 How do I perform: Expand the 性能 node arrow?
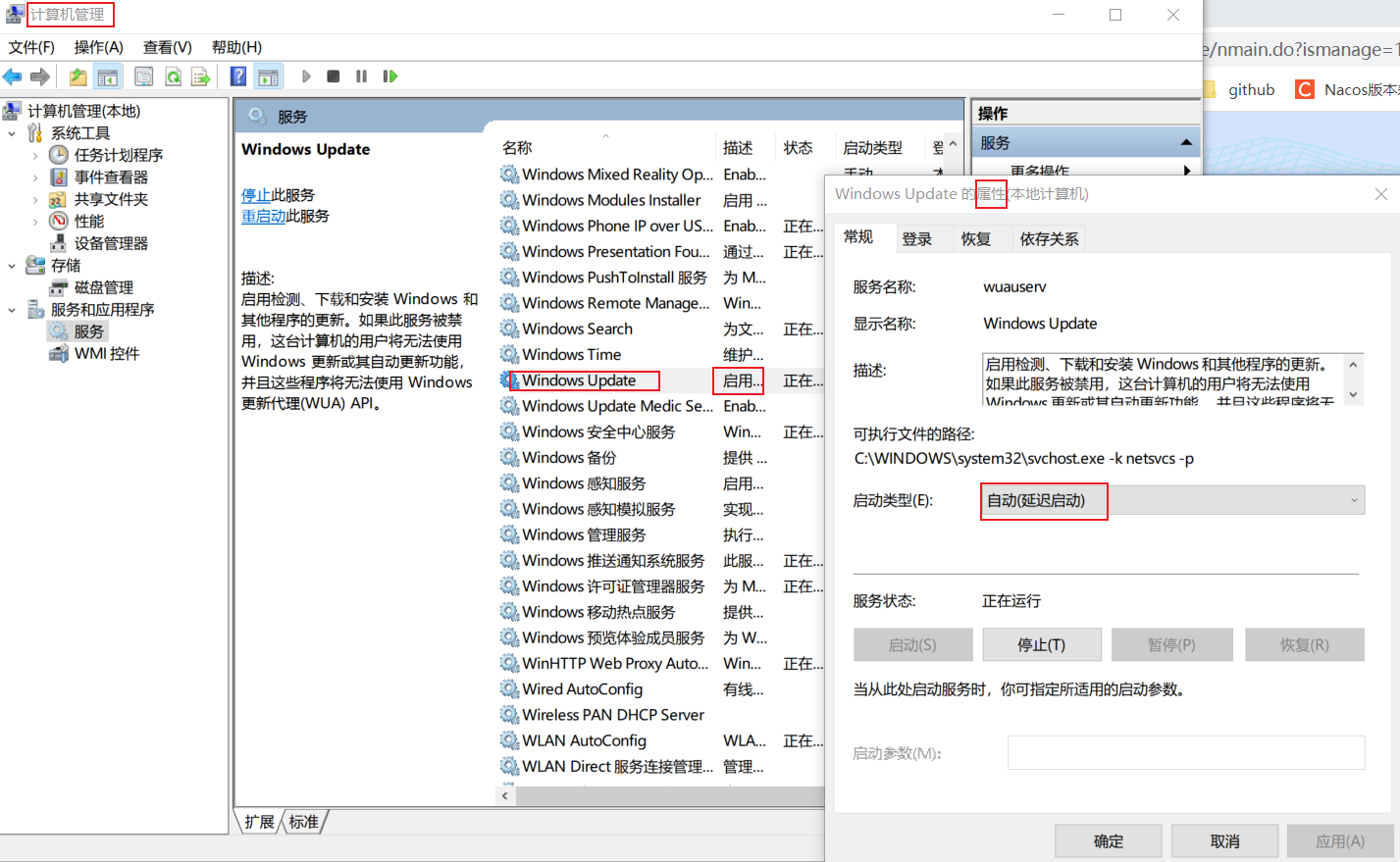coord(35,222)
